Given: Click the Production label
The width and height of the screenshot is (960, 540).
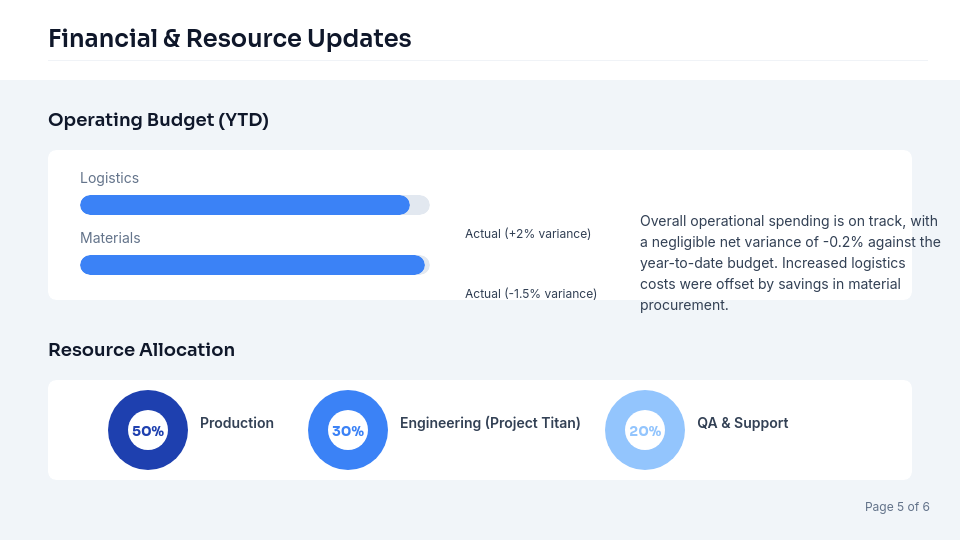Looking at the screenshot, I should [237, 423].
